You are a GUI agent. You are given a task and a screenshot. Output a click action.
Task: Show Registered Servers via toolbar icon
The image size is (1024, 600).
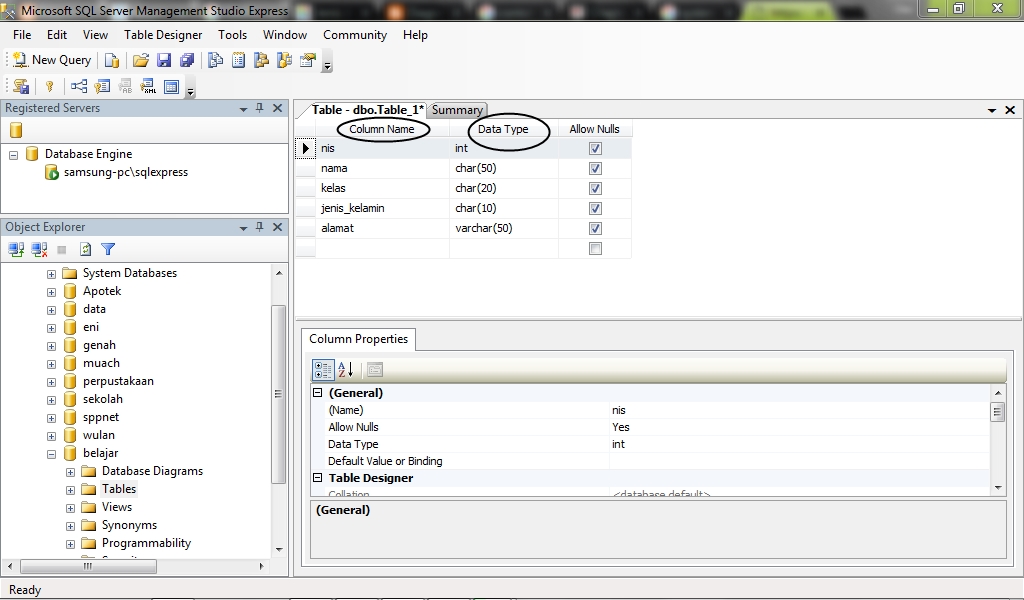coord(216,61)
